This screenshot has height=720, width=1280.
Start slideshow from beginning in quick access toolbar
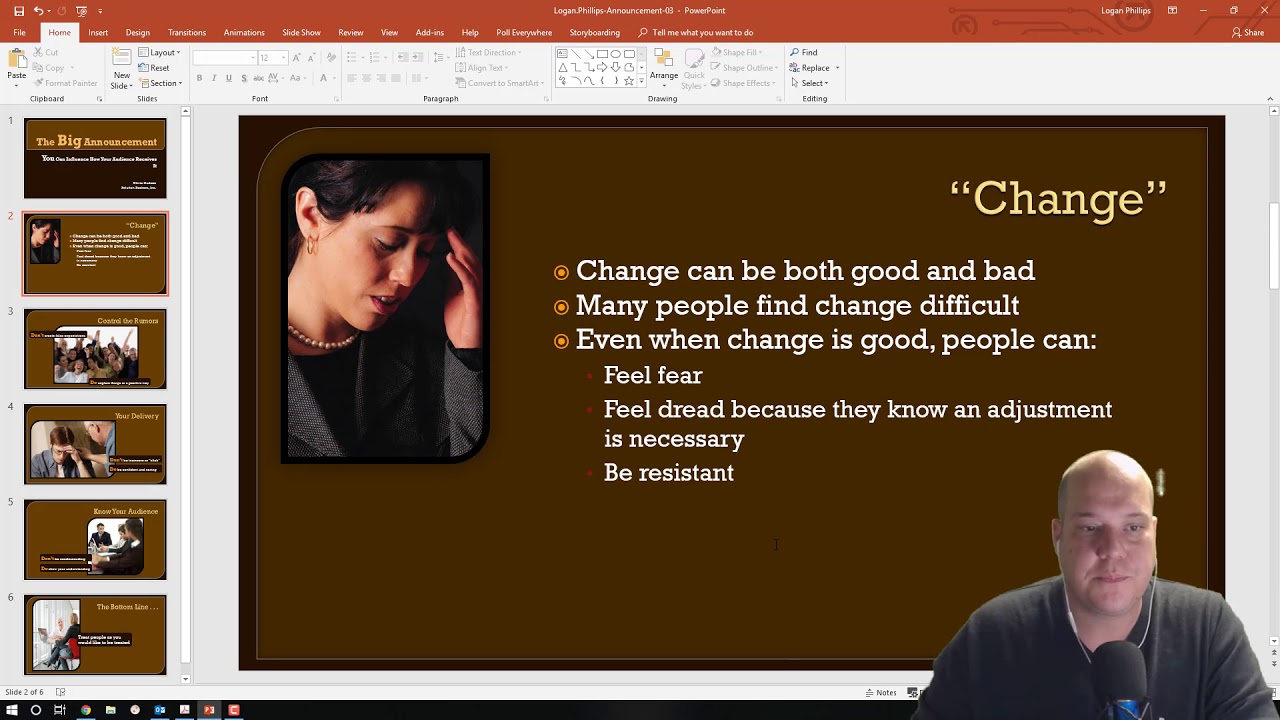click(x=82, y=11)
